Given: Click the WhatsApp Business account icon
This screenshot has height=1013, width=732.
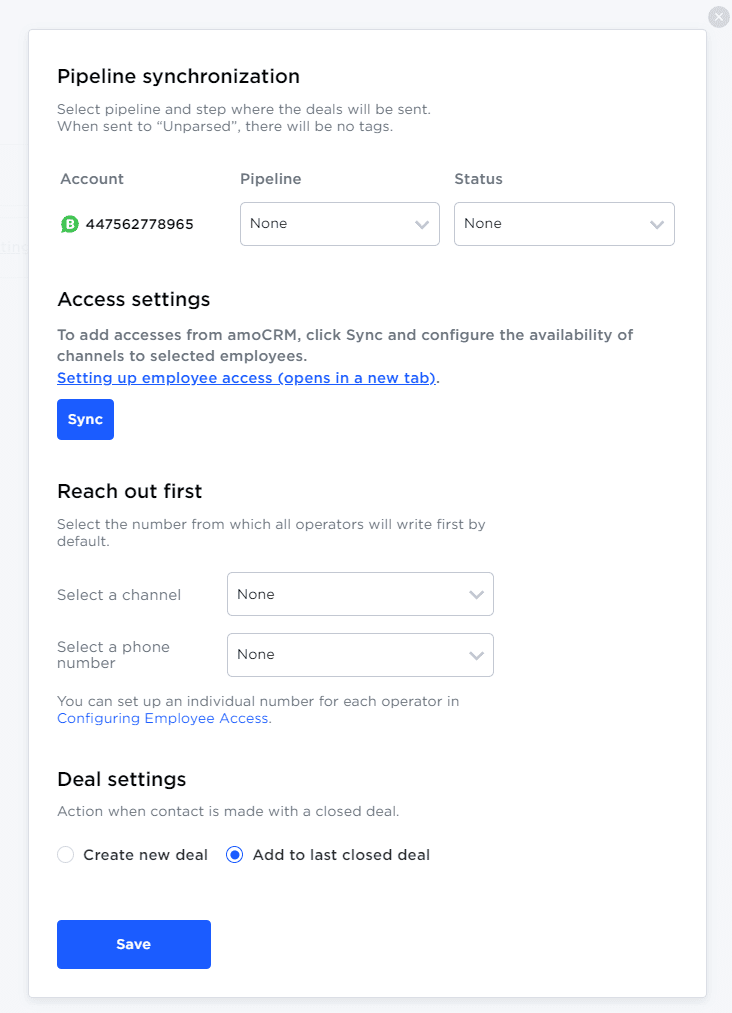Looking at the screenshot, I should tap(69, 224).
